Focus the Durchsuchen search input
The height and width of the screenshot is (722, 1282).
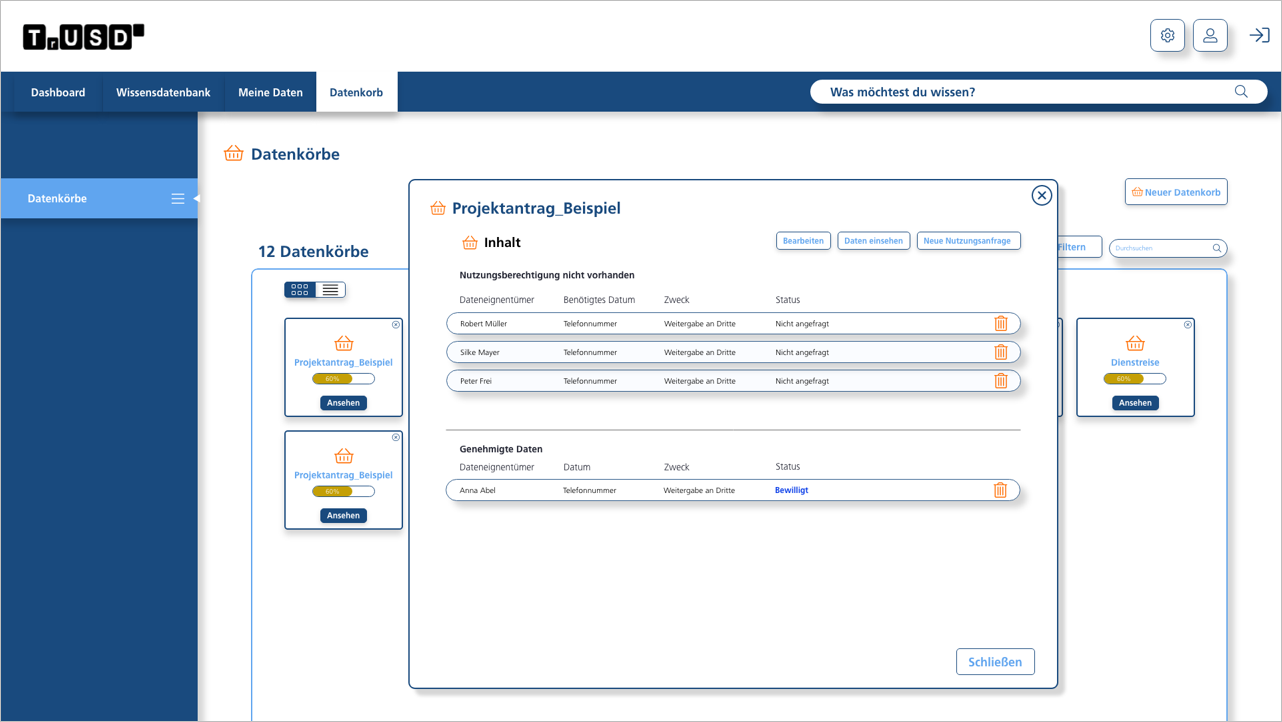pyautogui.click(x=1168, y=248)
